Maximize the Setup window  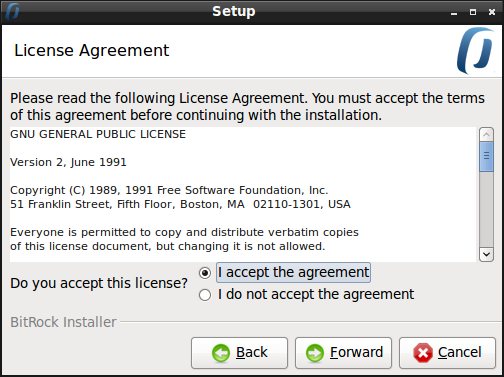coord(473,12)
